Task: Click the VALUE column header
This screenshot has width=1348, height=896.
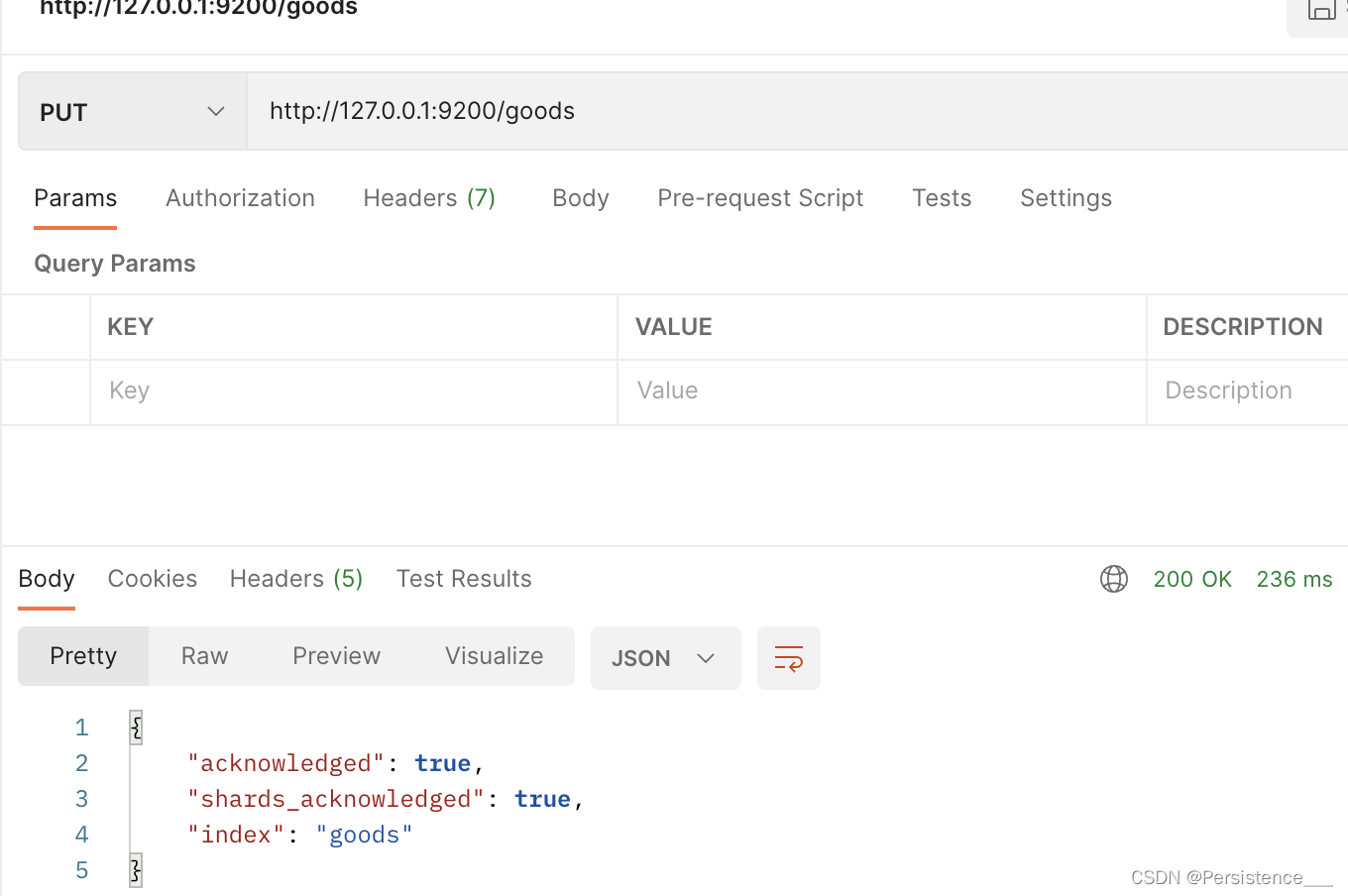Action: [x=674, y=327]
